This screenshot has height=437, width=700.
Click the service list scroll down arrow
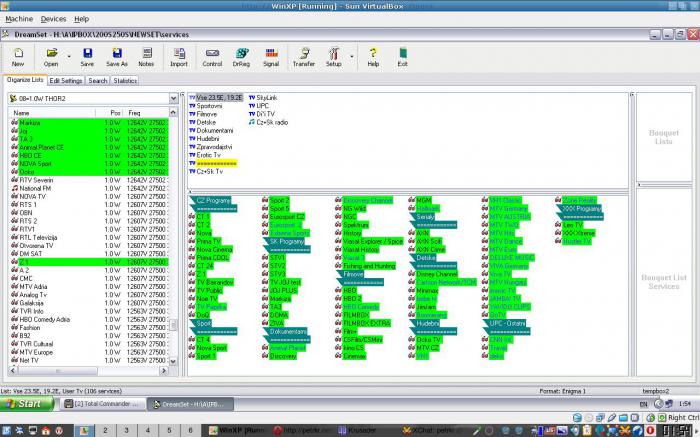173,361
